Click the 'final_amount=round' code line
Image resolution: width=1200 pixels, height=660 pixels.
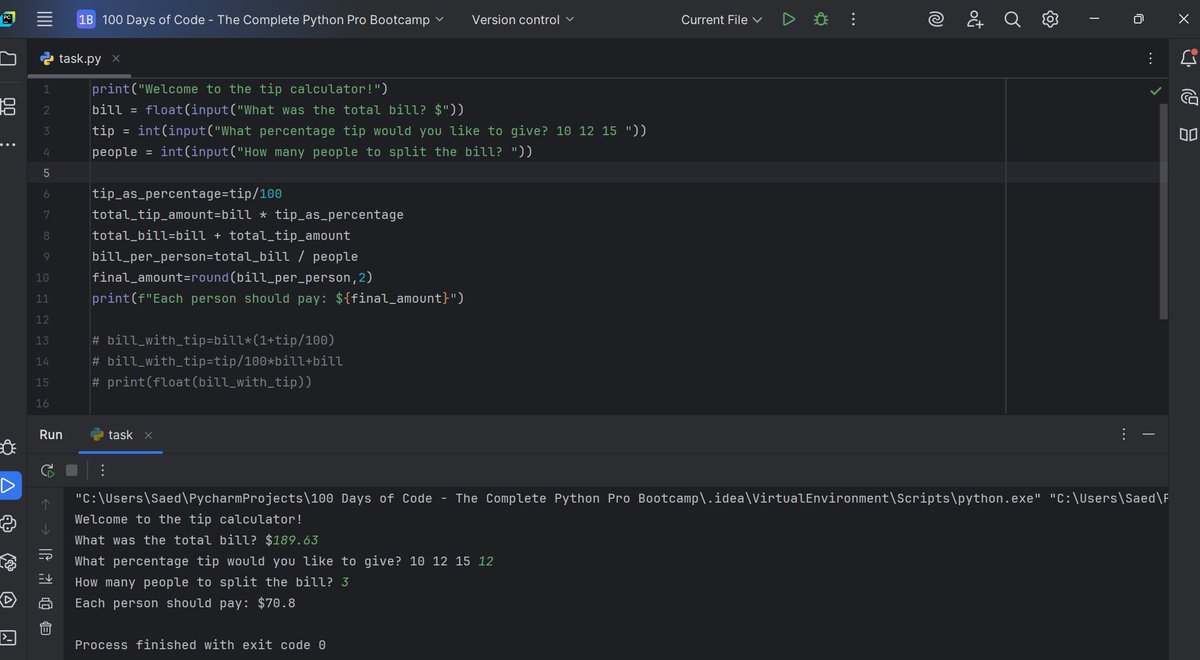233,277
